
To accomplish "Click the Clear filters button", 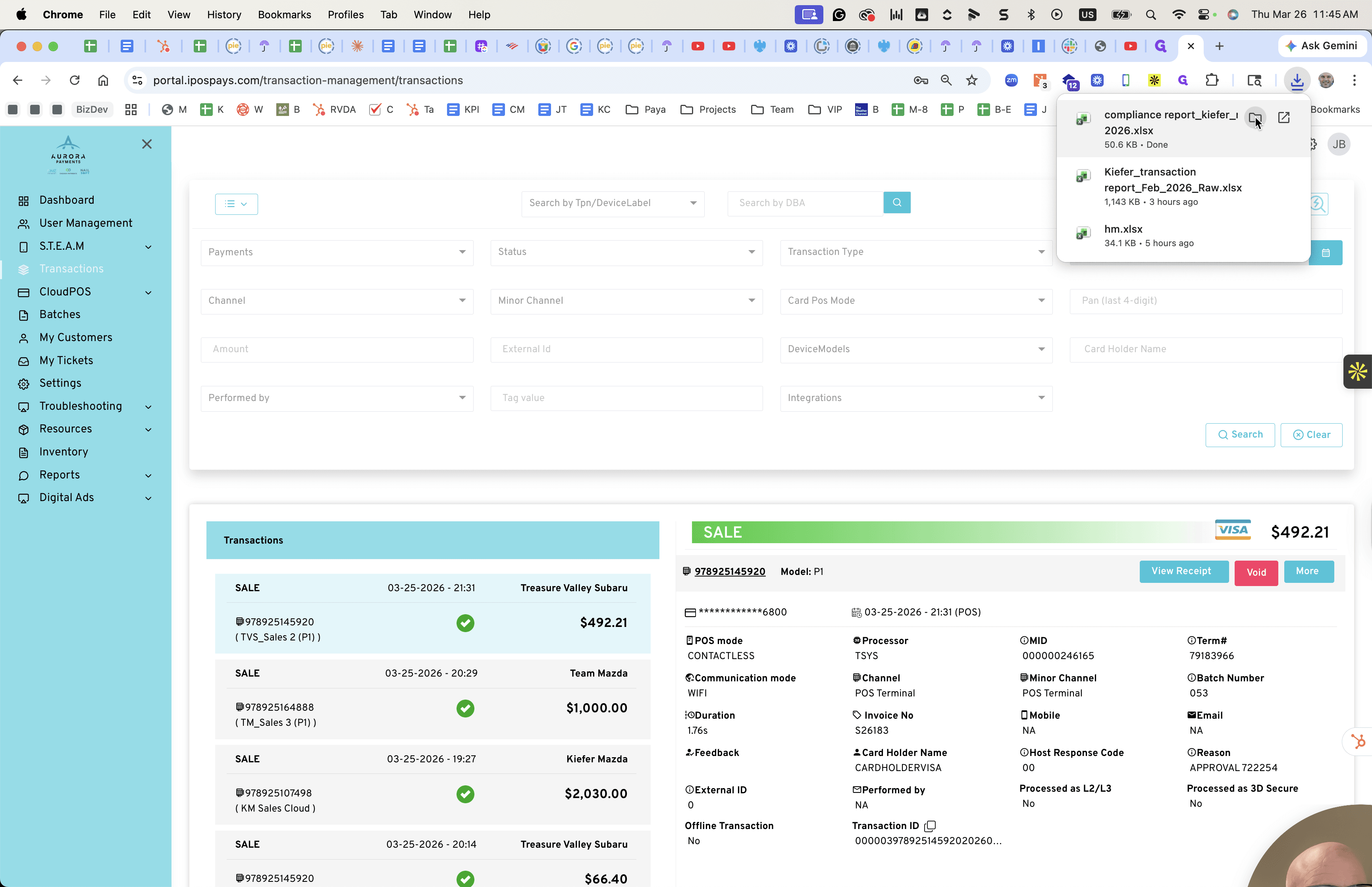I will tap(1312, 435).
